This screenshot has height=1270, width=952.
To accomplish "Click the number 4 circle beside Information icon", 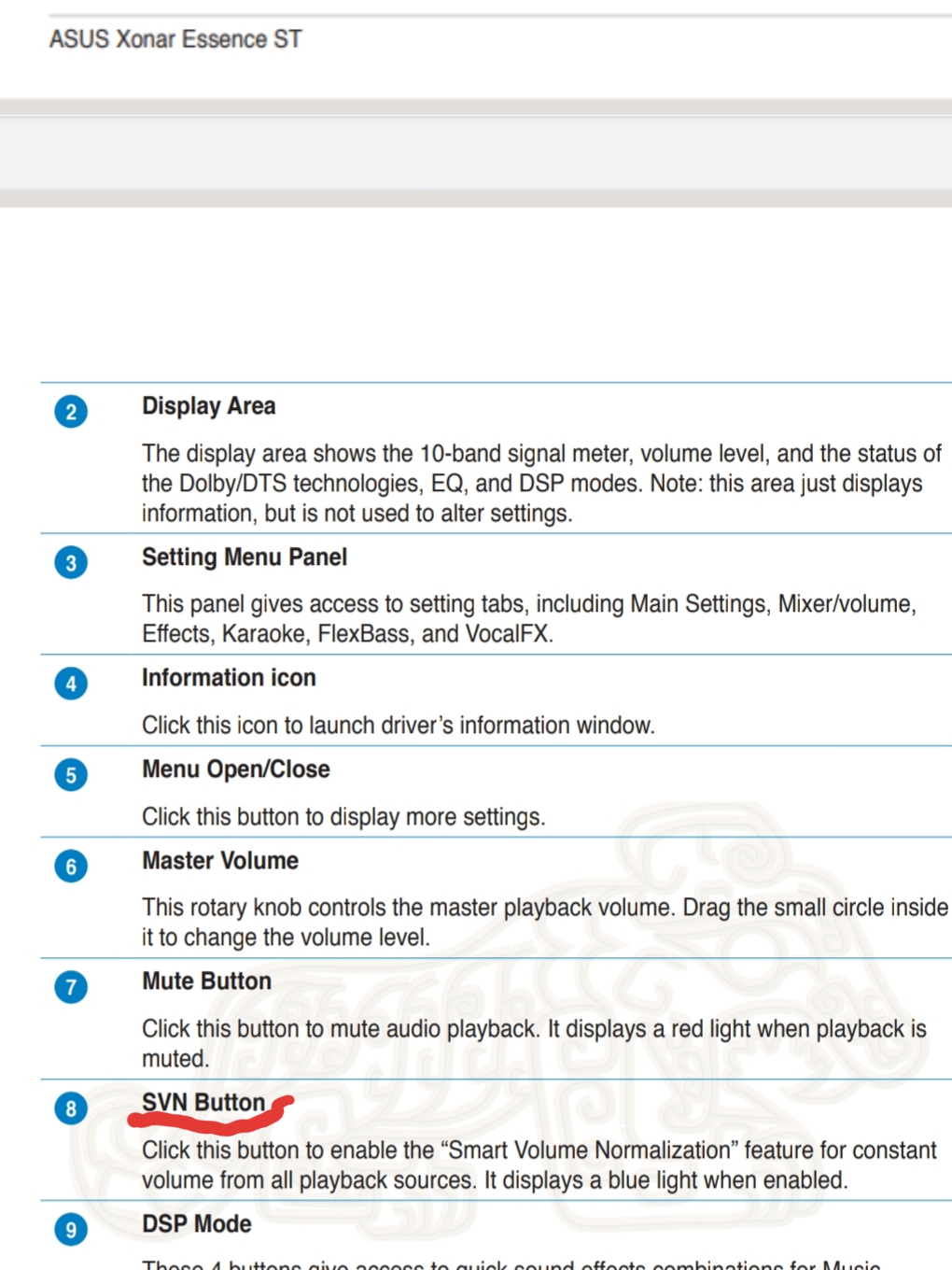I will pyautogui.click(x=71, y=684).
